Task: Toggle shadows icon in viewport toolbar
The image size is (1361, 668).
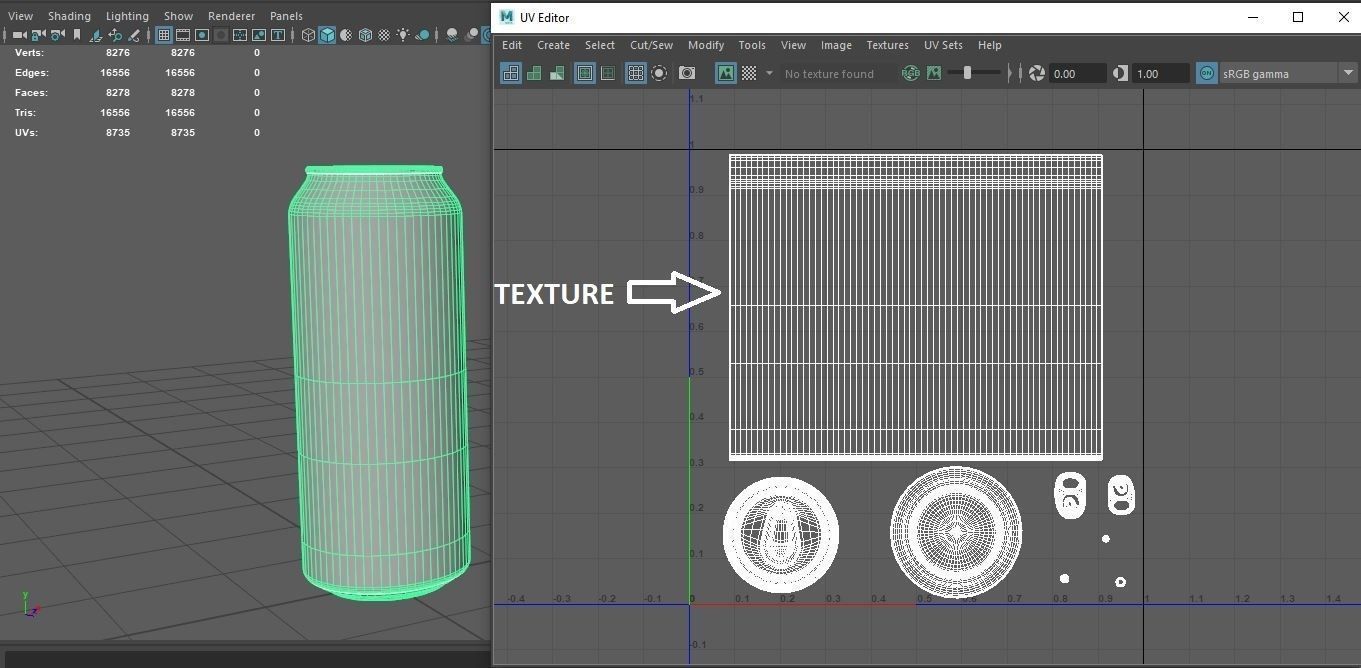Action: click(x=422, y=35)
